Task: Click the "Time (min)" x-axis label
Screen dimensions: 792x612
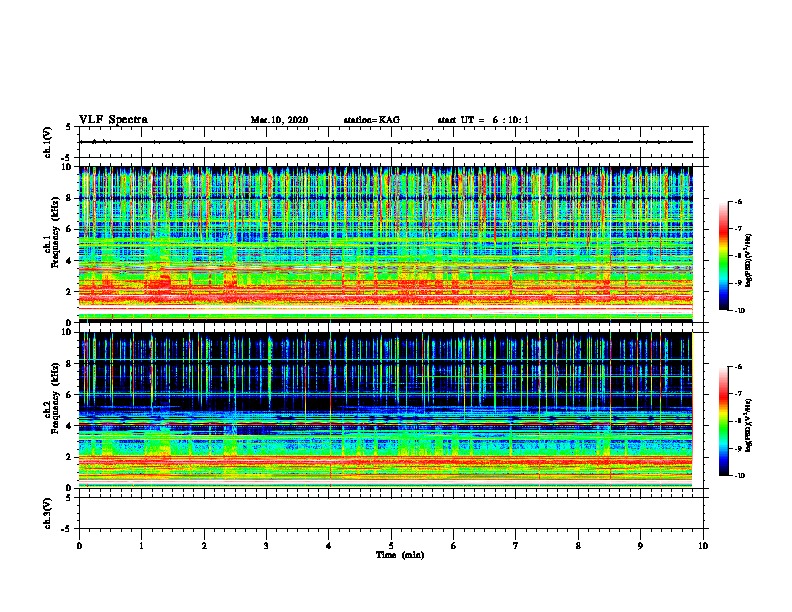Action: [x=400, y=555]
